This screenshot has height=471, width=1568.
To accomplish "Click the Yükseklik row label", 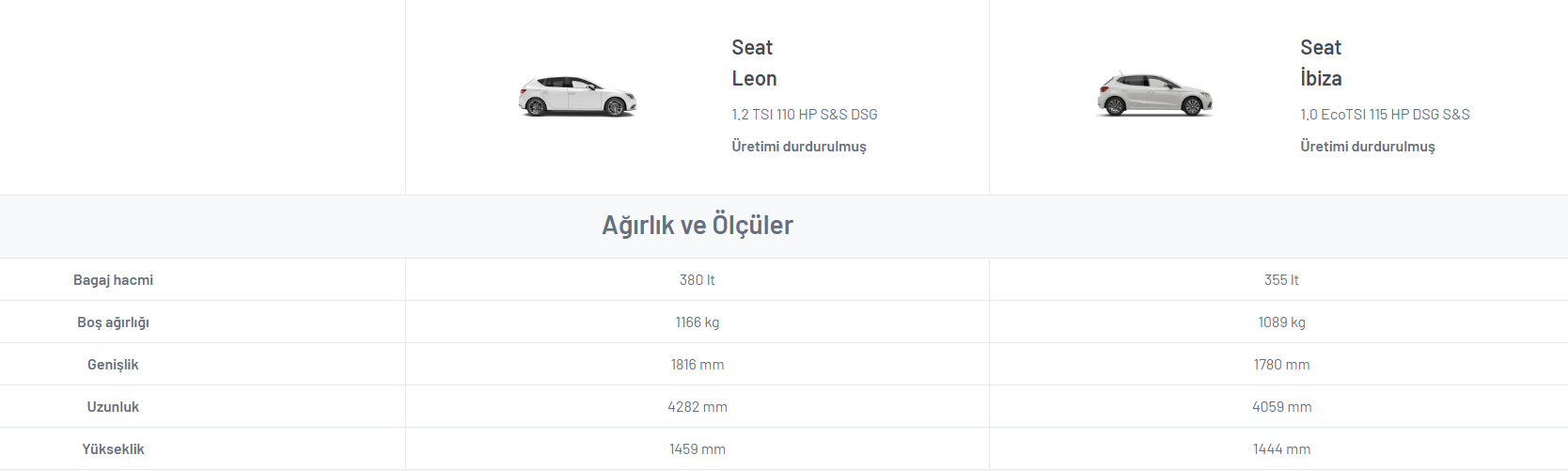I will click(113, 449).
